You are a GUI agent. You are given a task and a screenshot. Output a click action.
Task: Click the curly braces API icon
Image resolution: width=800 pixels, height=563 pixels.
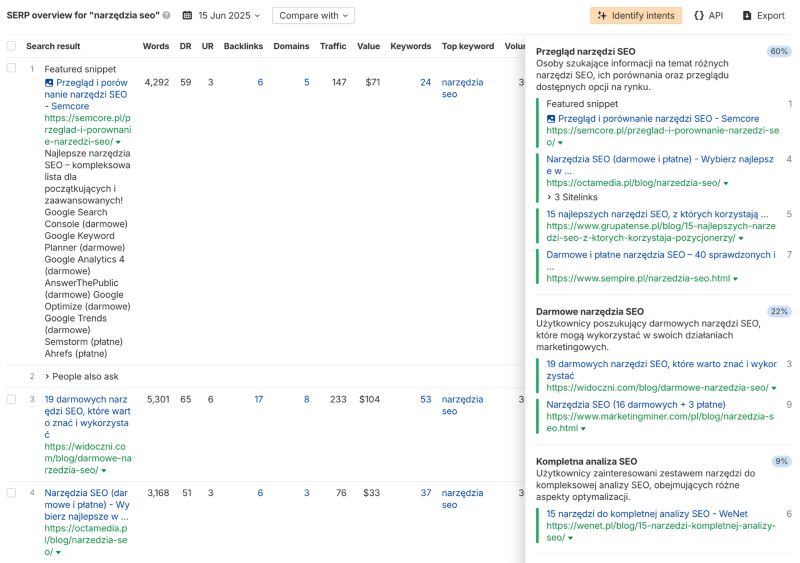pos(698,15)
